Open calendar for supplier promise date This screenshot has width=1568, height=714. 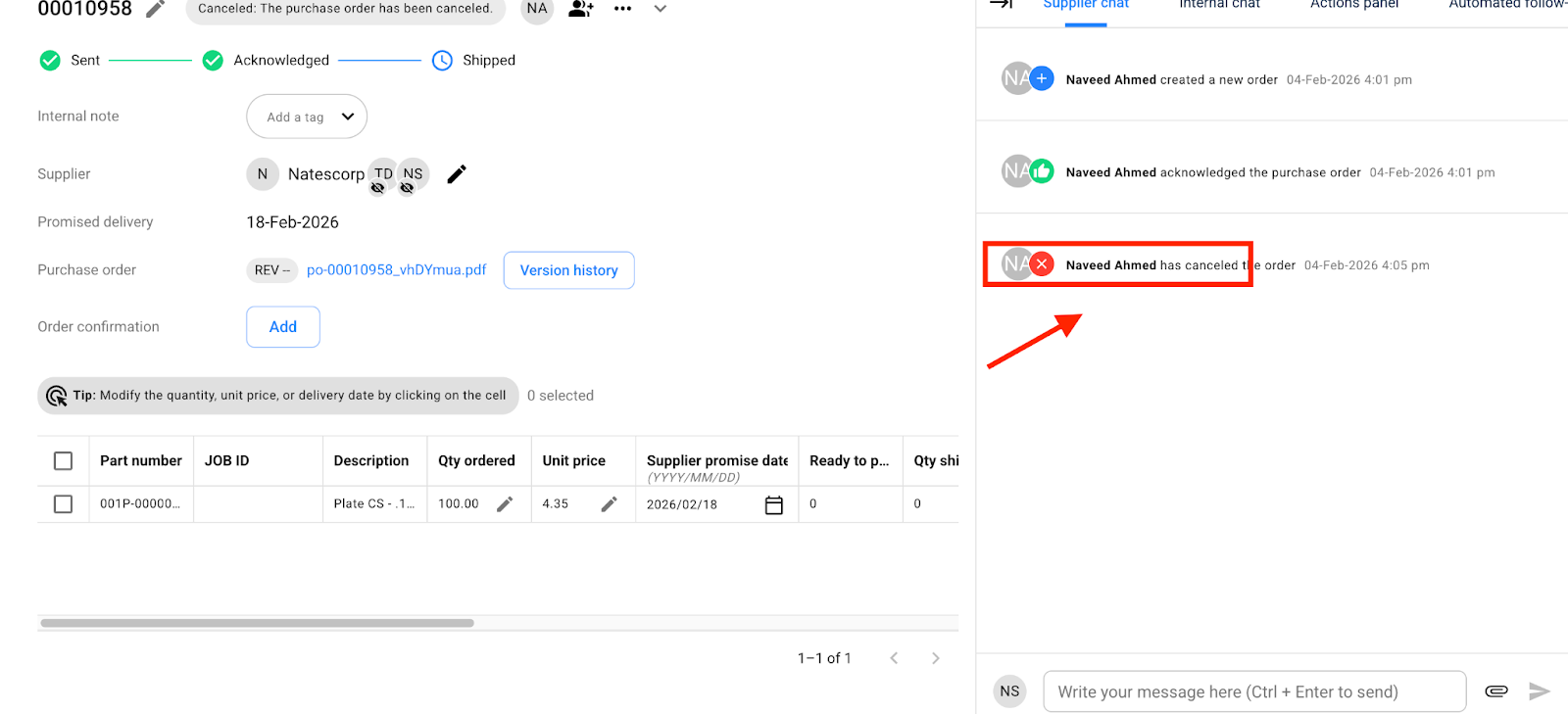click(773, 505)
